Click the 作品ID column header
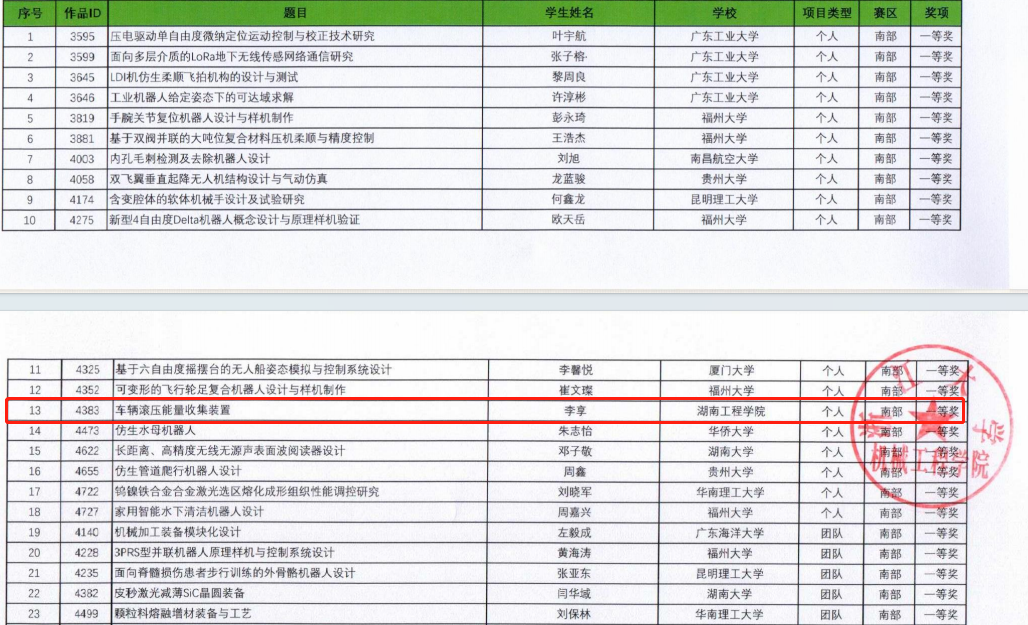The image size is (1028, 625). click(x=82, y=13)
